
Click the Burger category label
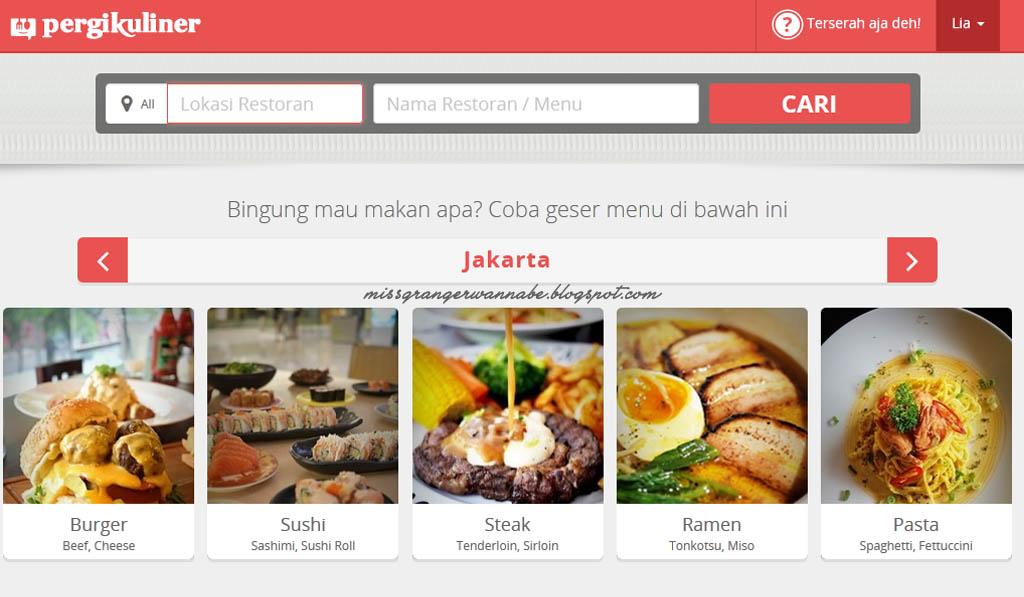point(99,524)
